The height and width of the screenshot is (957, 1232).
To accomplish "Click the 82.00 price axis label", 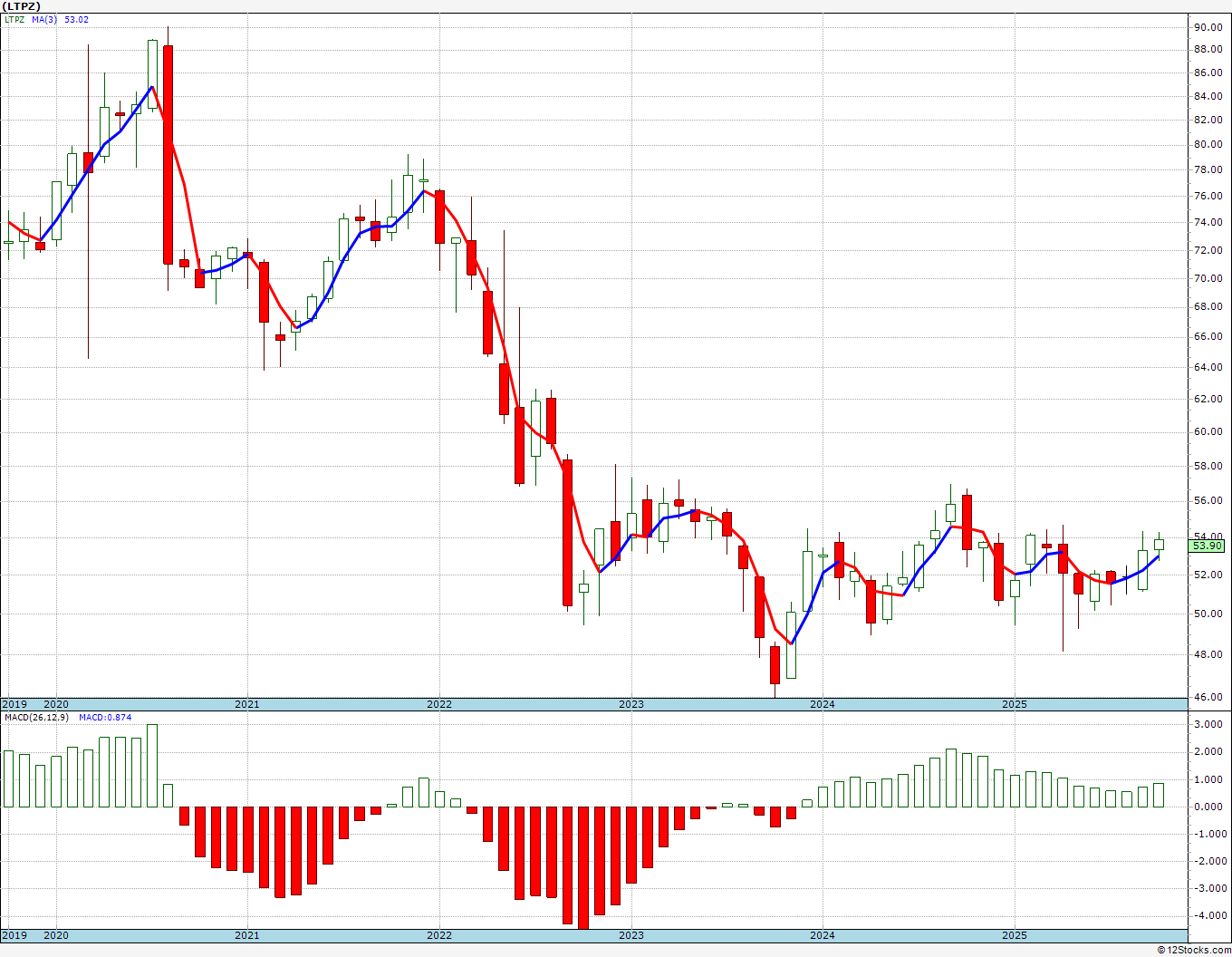I will tap(1208, 120).
